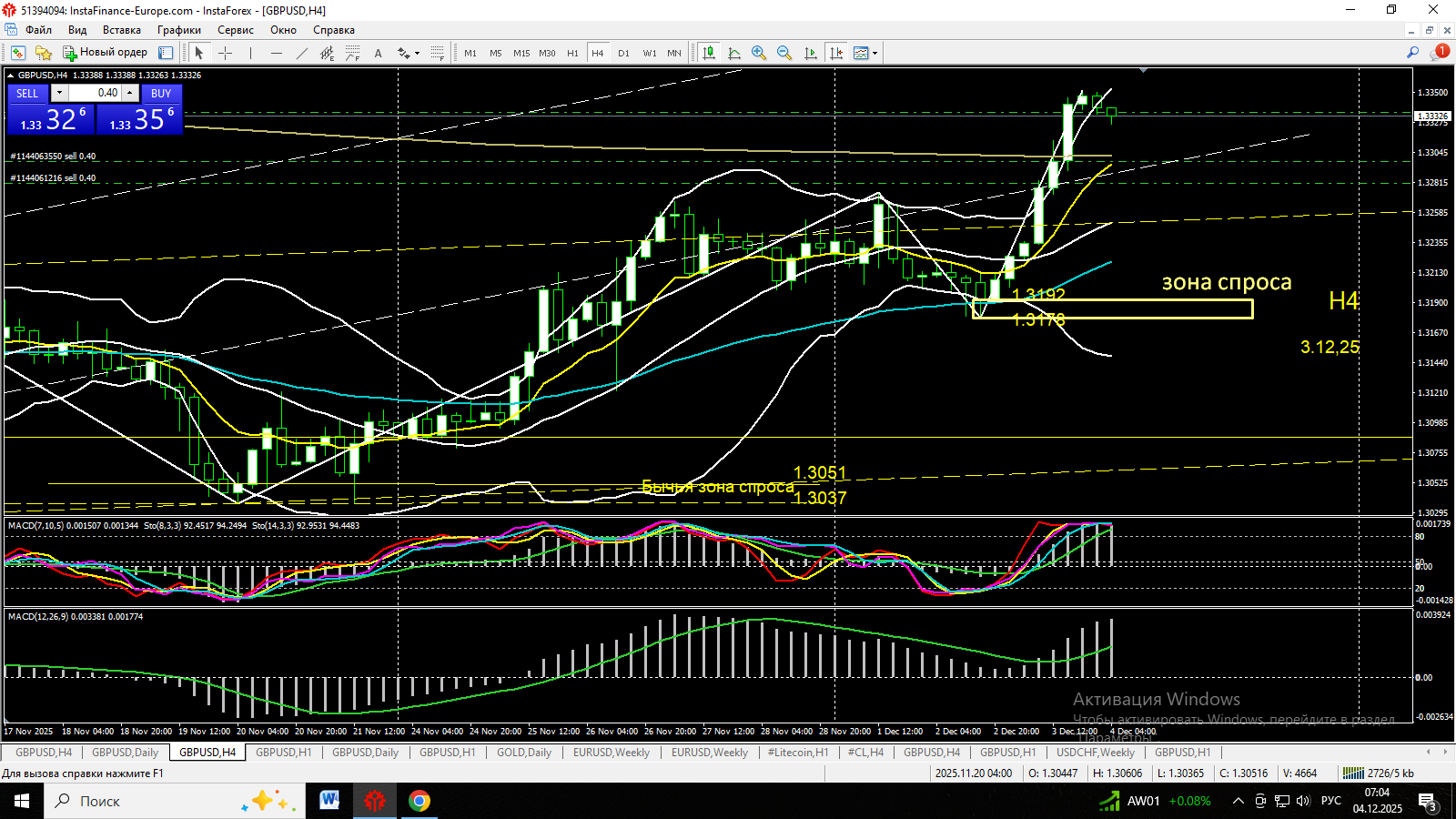
Task: Open the arrows tool dropdown arrow
Action: coord(418,53)
